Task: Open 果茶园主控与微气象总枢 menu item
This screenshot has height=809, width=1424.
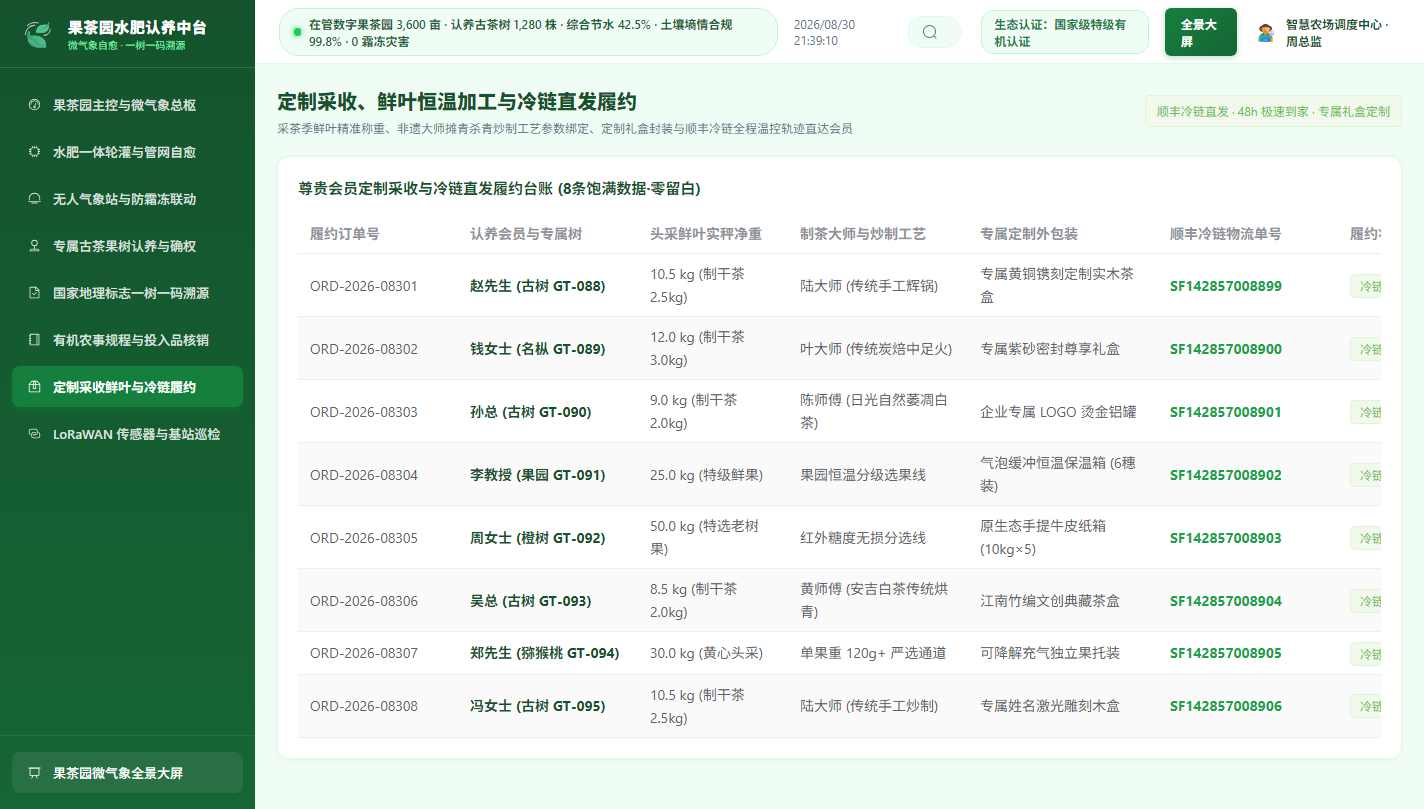Action: coord(127,105)
